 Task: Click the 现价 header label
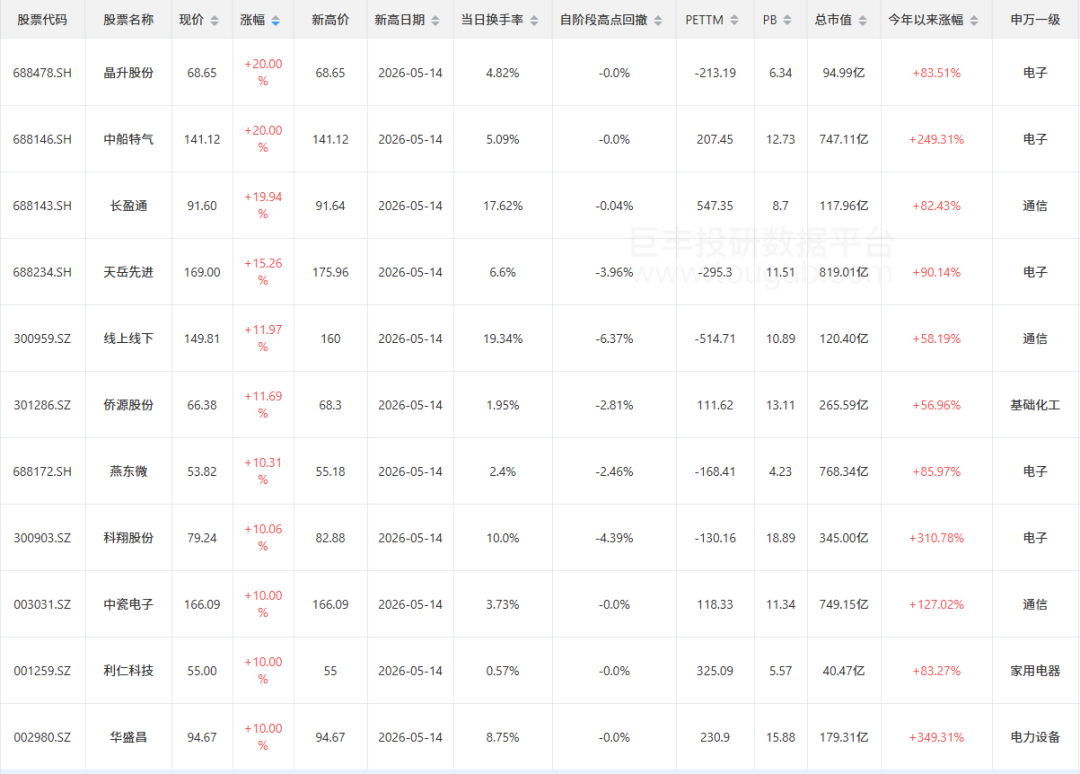[191, 20]
